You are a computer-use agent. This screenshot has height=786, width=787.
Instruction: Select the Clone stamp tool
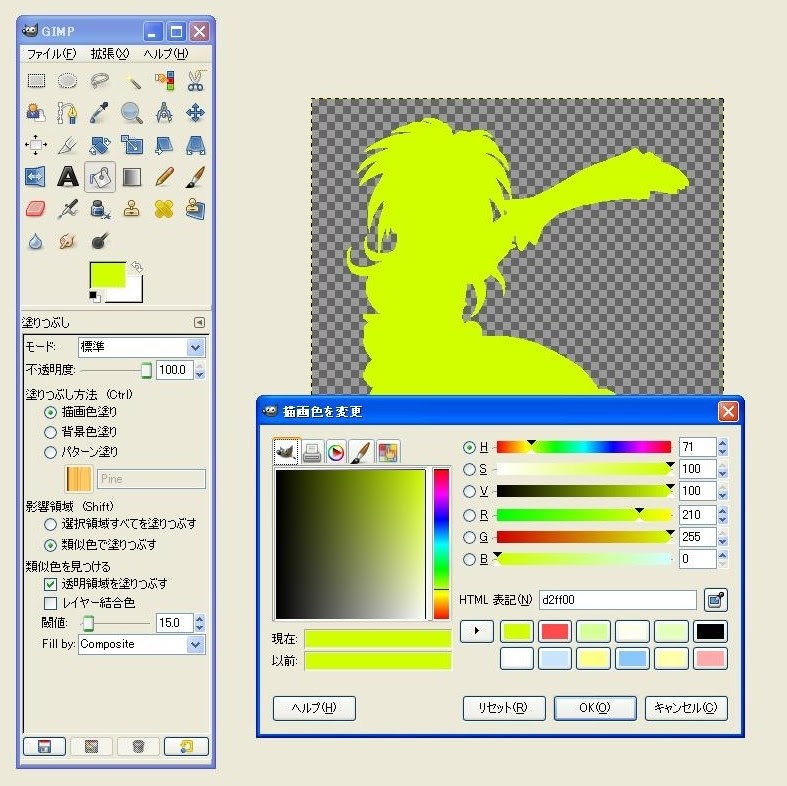coord(132,209)
